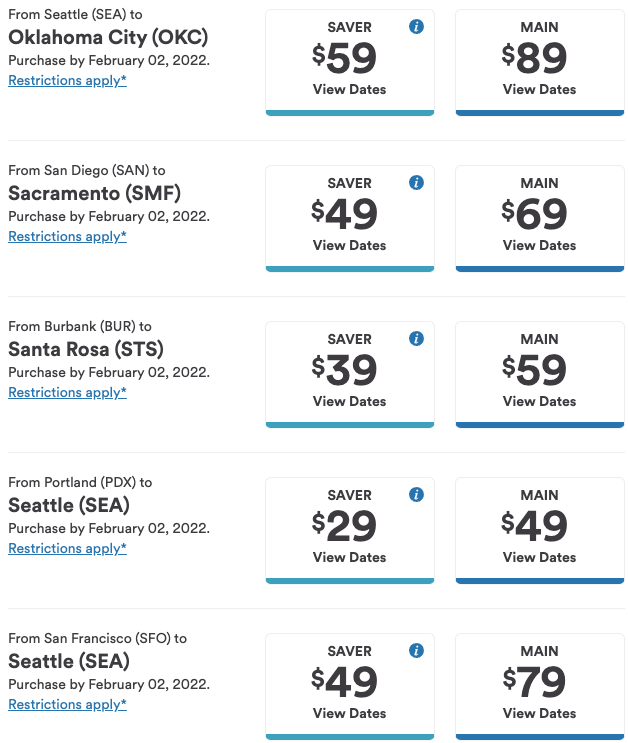This screenshot has height=743, width=628.
Task: Select $59 Saver fare to Oklahoma City
Action: click(350, 63)
